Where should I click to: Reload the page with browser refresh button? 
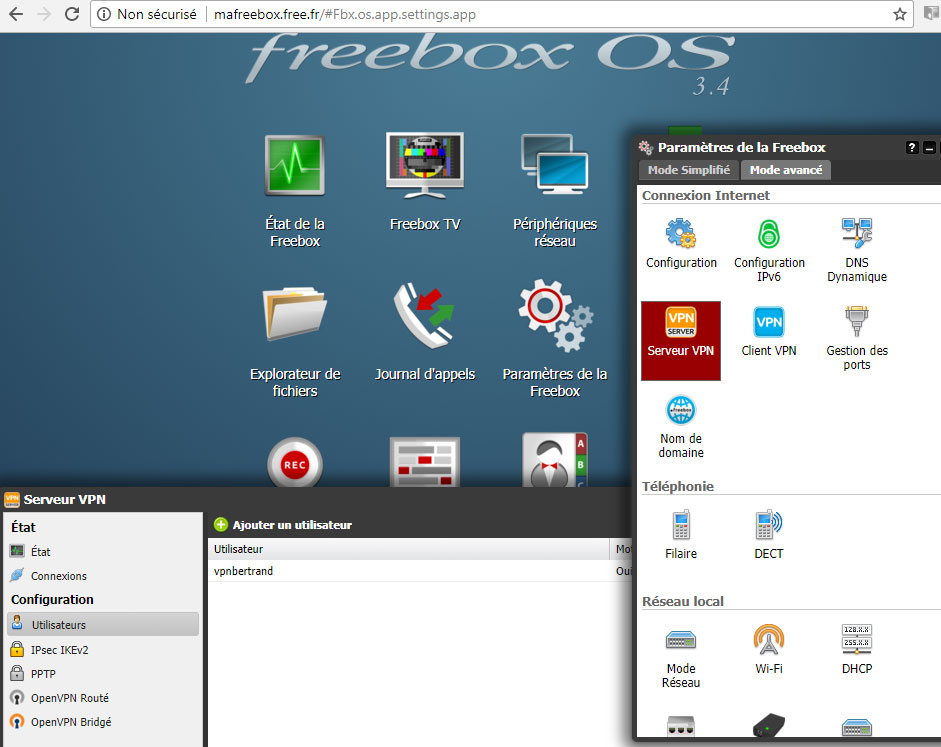coord(72,14)
